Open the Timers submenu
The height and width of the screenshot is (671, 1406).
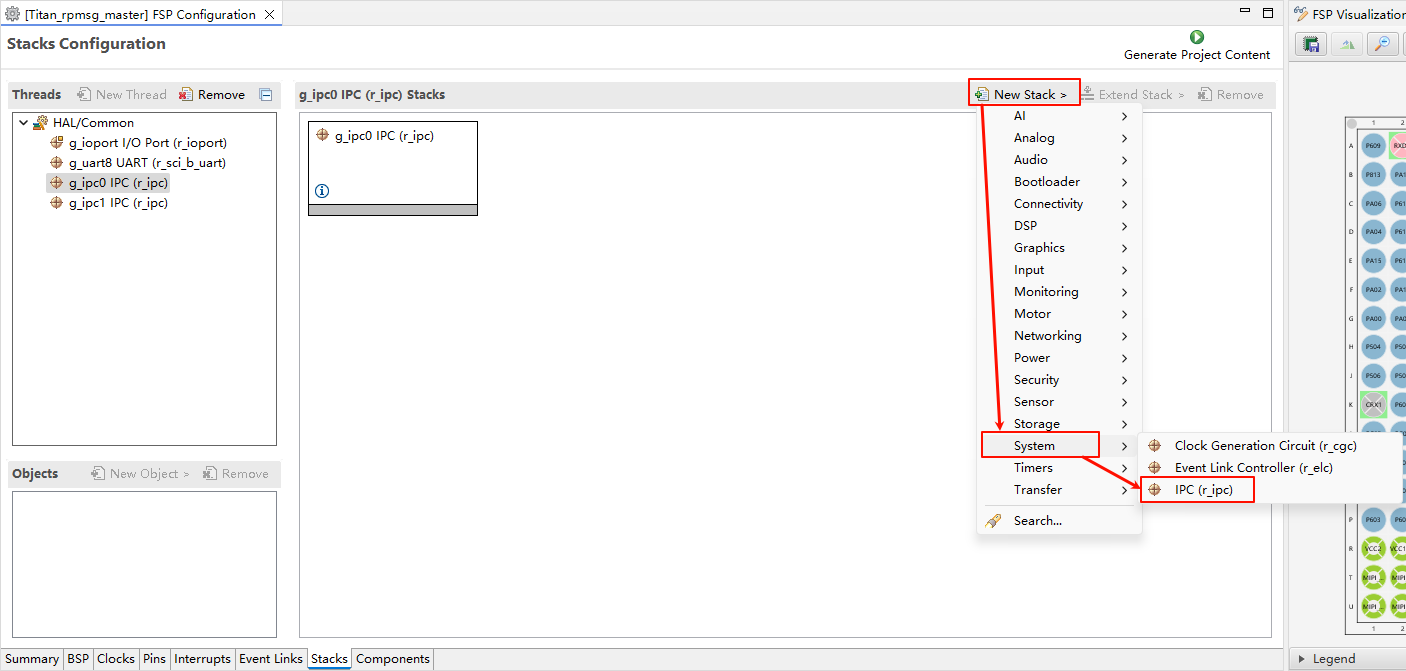click(1033, 468)
